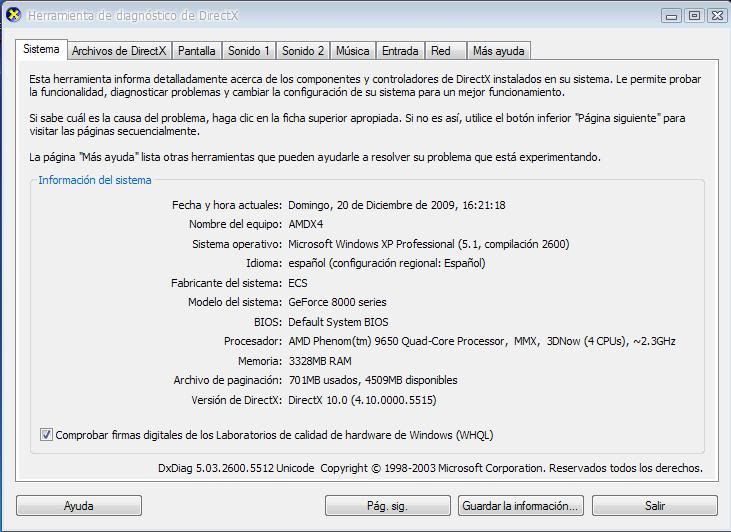
Task: Click Guardar la información button
Action: (x=520, y=506)
